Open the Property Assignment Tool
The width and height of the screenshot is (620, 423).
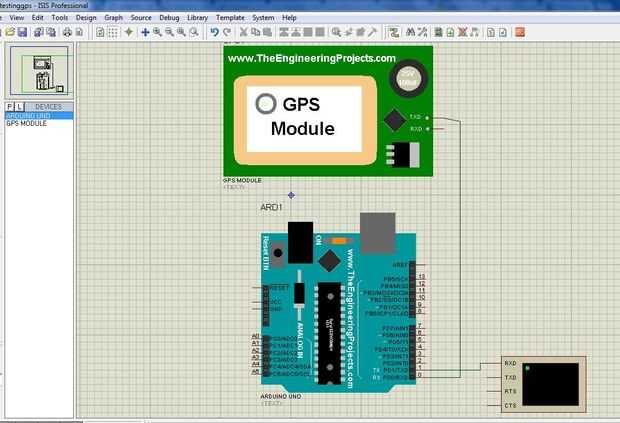click(422, 32)
